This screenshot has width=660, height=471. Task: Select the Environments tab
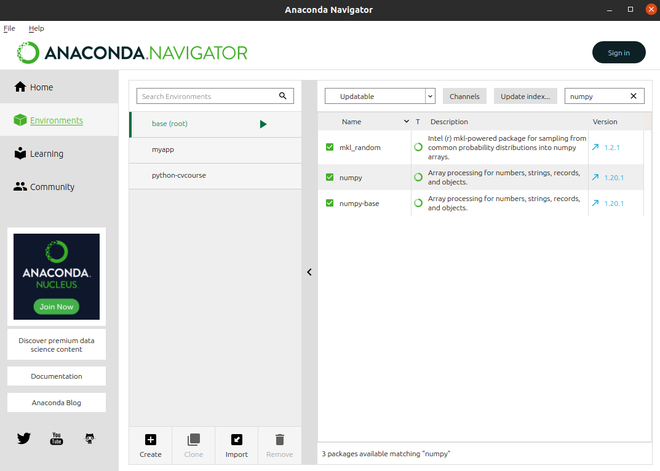tap(59, 120)
